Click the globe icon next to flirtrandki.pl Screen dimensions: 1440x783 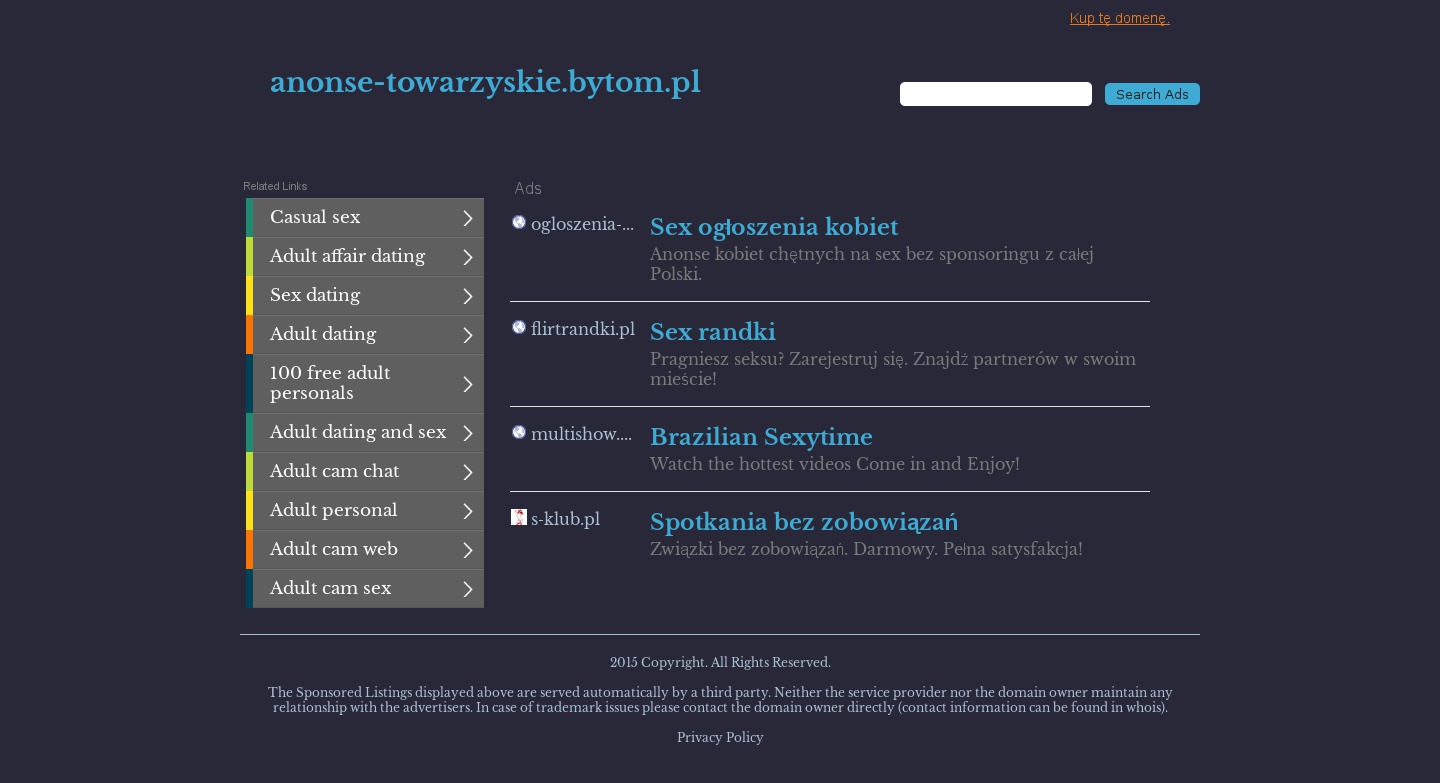[x=519, y=327]
